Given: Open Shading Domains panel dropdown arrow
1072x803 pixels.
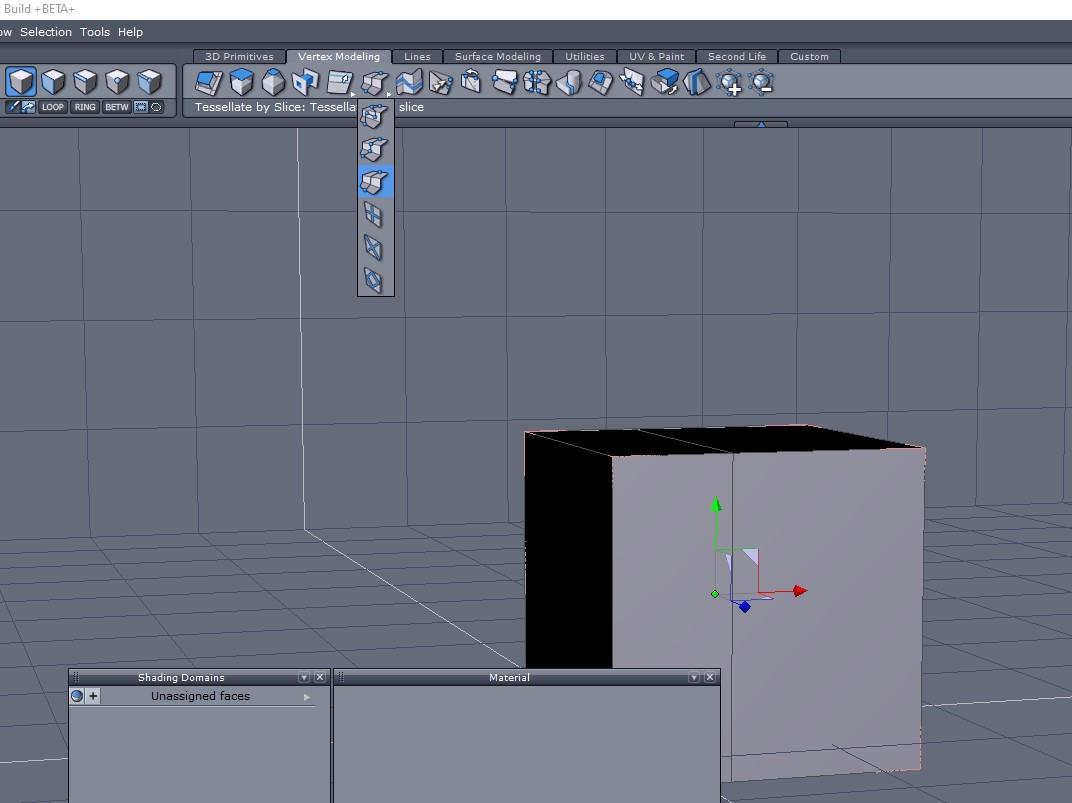Looking at the screenshot, I should [x=304, y=677].
